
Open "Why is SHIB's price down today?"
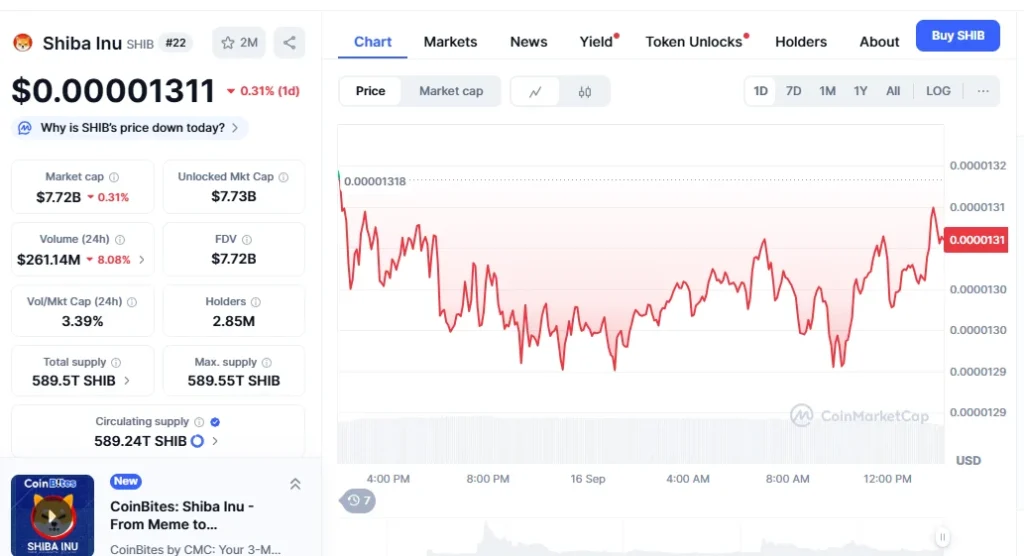click(x=130, y=128)
